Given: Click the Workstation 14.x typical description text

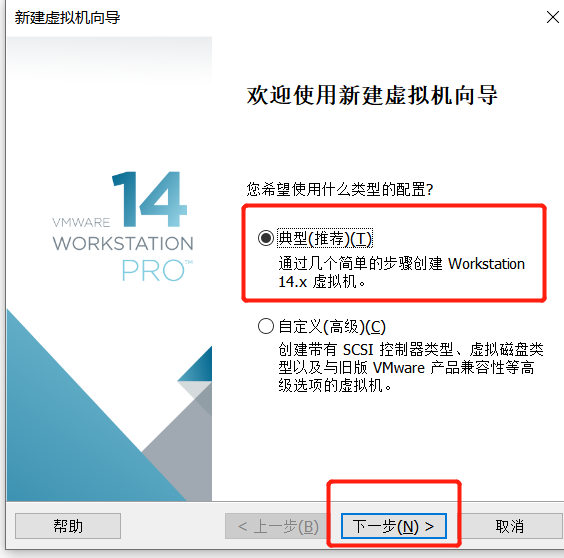Looking at the screenshot, I should point(401,273).
